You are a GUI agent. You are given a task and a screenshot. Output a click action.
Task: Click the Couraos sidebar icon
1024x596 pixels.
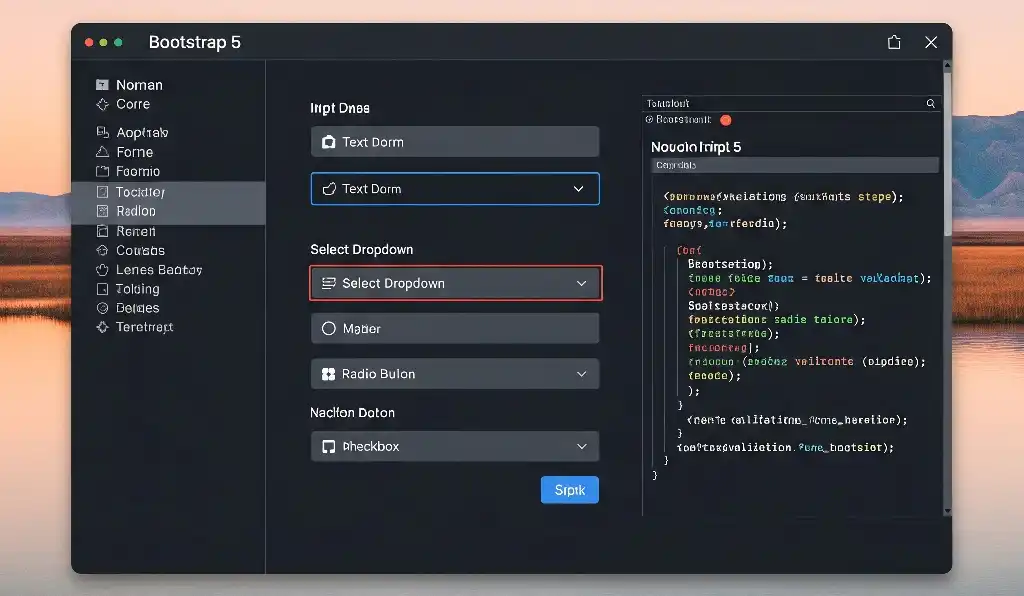pyautogui.click(x=102, y=251)
